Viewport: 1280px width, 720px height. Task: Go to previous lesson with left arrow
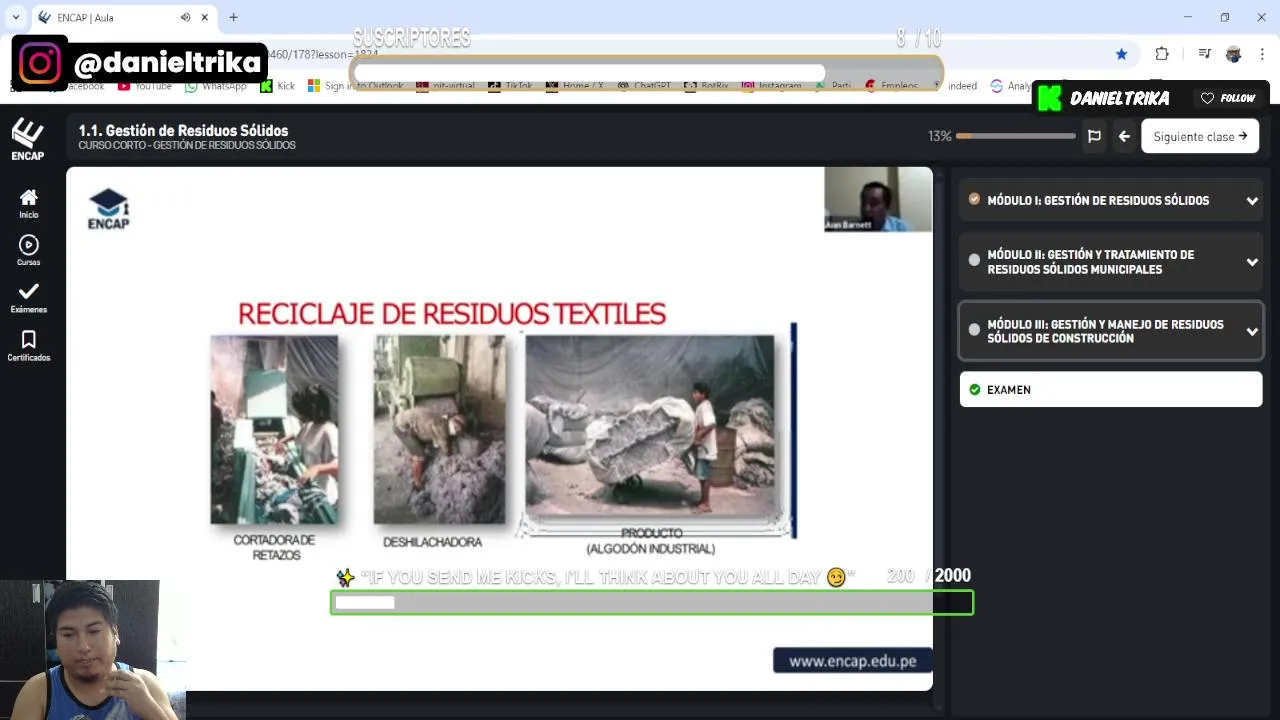coord(1124,136)
